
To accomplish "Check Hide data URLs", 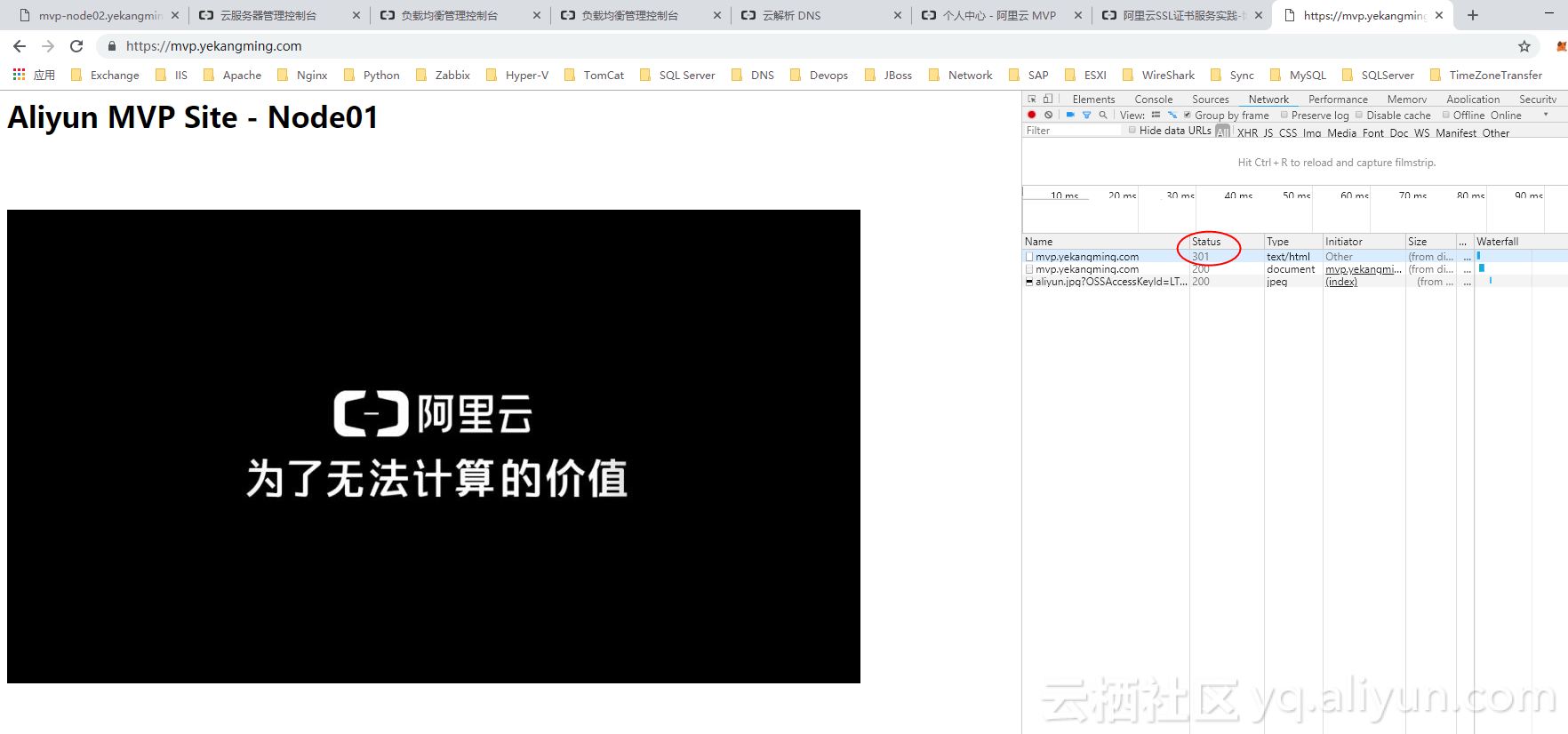I will coord(1132,130).
